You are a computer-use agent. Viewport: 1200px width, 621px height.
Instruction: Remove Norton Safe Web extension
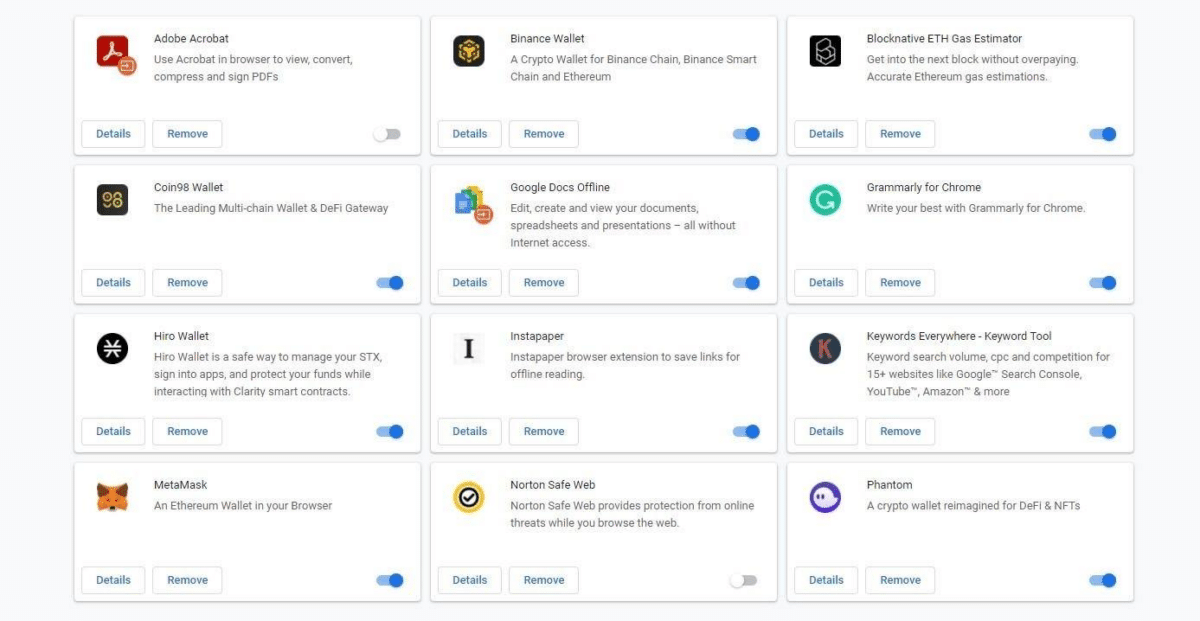(544, 580)
